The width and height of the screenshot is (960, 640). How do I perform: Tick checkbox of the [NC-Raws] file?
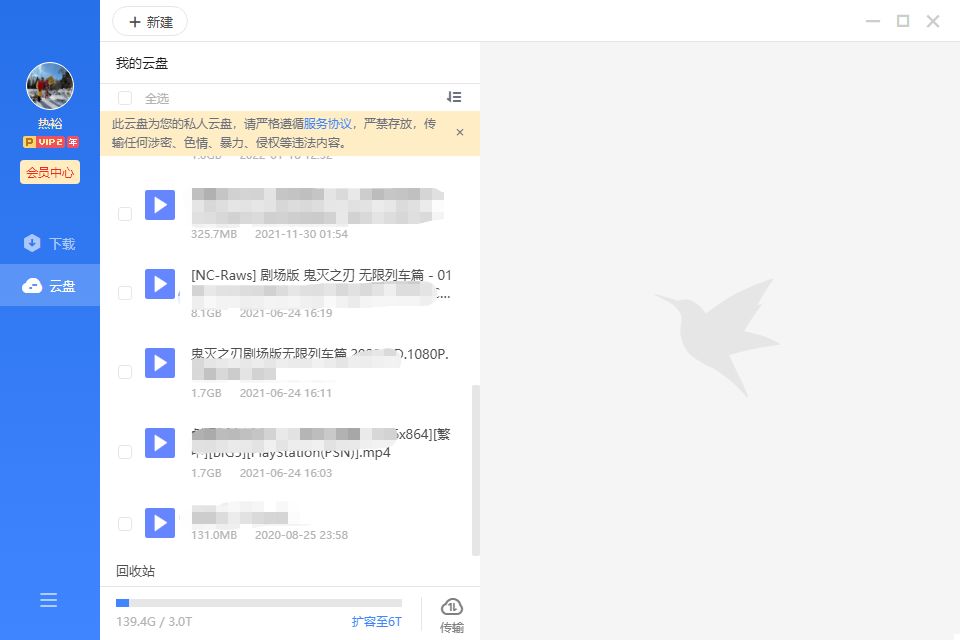125,293
